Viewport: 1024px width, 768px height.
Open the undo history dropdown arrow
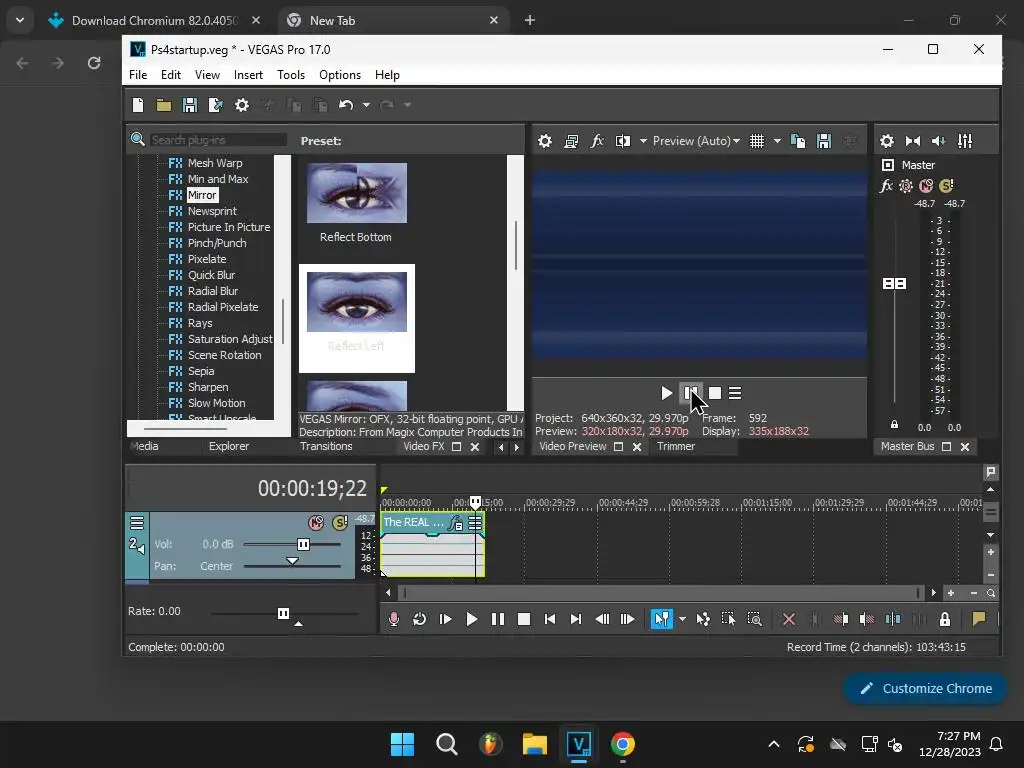pos(366,105)
